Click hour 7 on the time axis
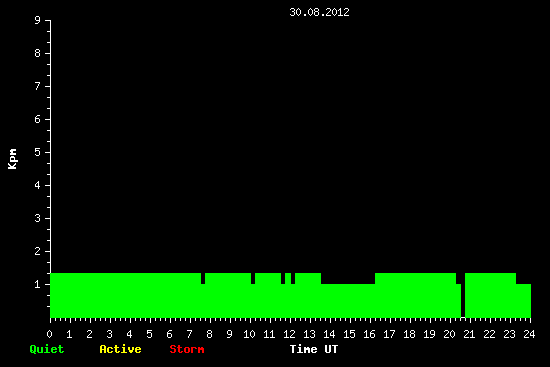This screenshot has width=550, height=367. pyautogui.click(x=189, y=334)
